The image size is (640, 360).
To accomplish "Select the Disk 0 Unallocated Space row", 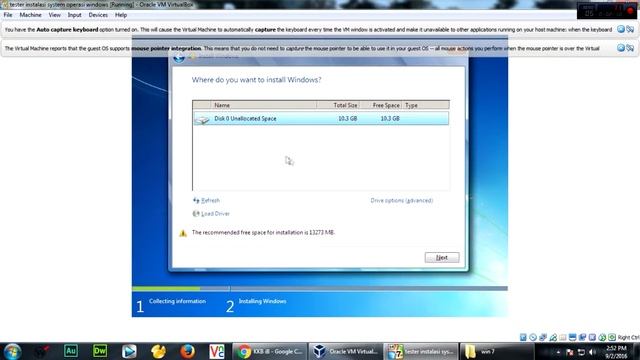I will coord(321,118).
